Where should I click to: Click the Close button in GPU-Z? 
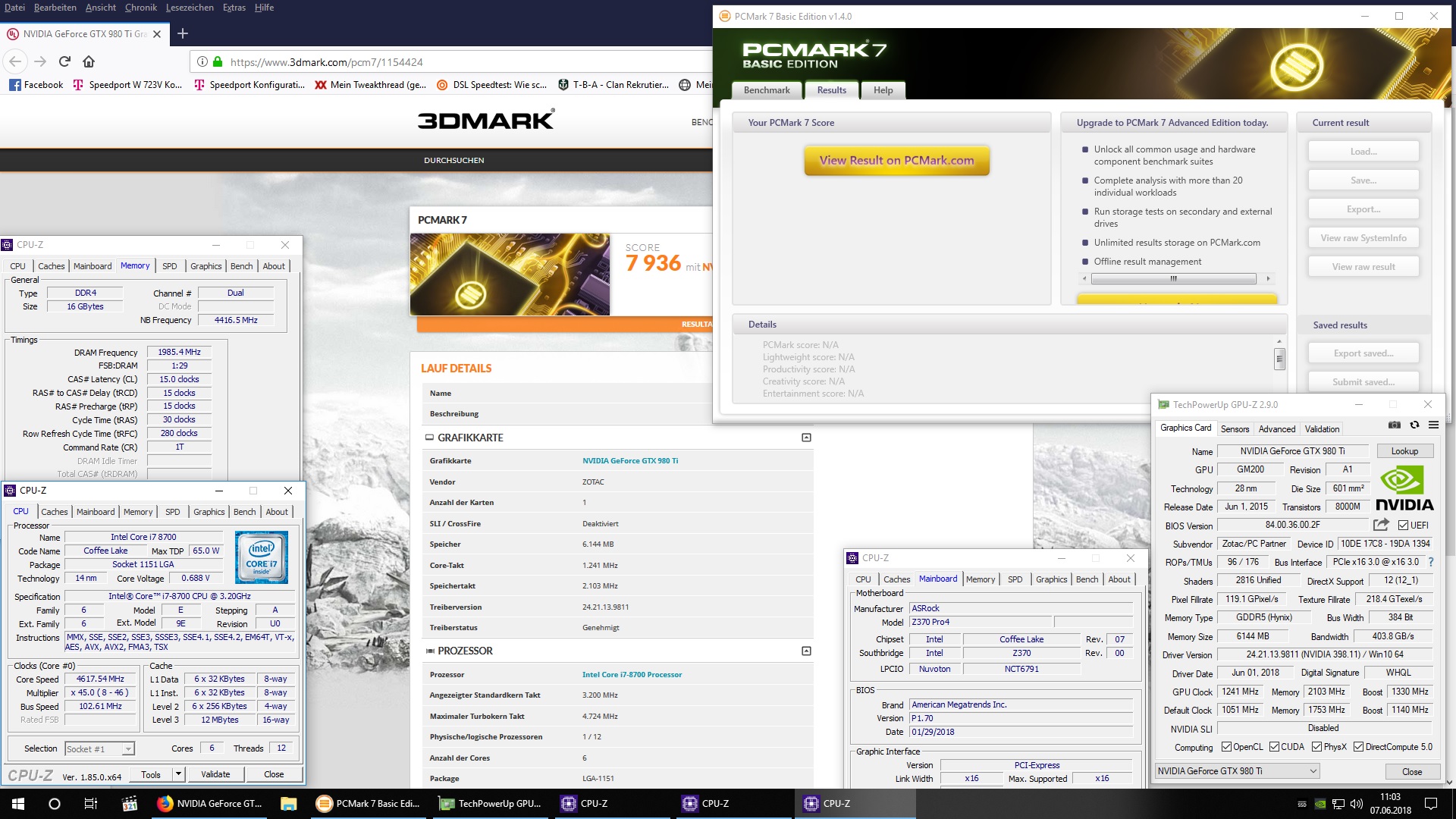(x=1412, y=771)
